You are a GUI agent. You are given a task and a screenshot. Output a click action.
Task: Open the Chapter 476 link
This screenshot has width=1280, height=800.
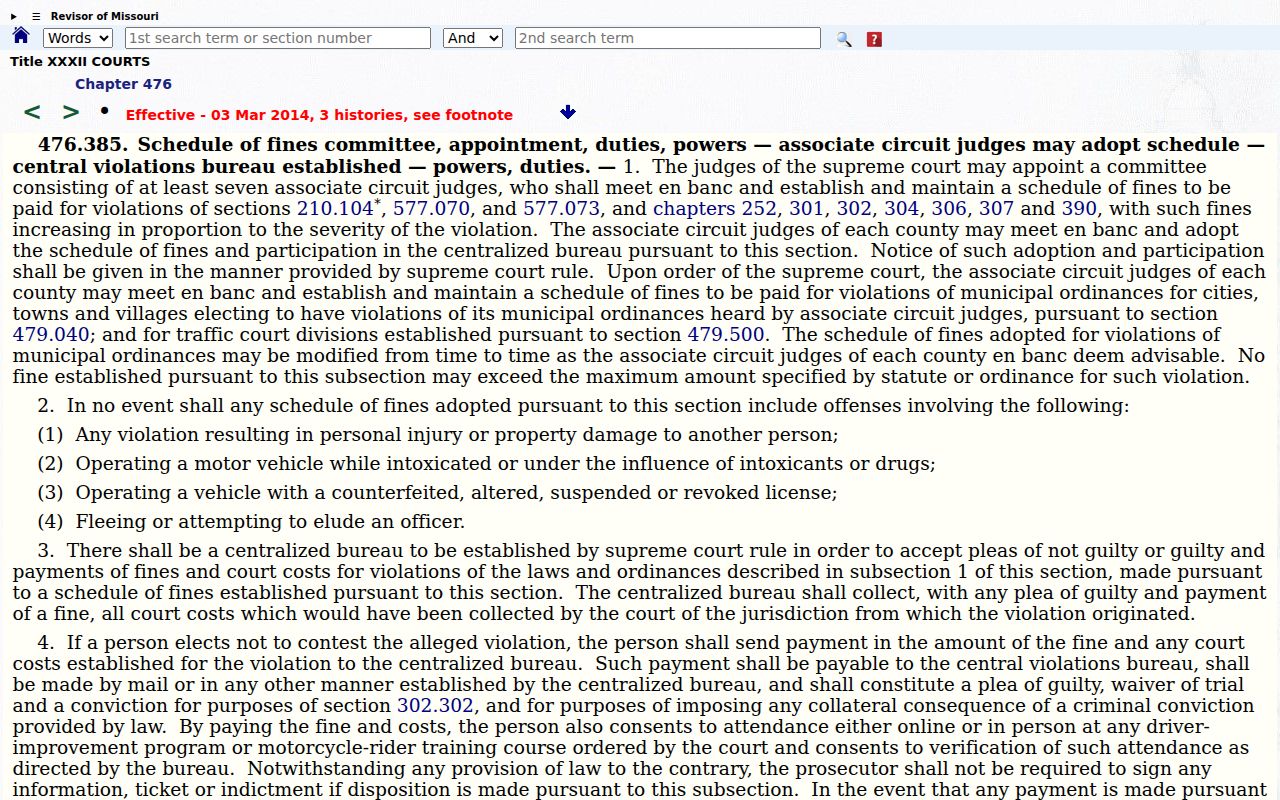click(x=123, y=84)
